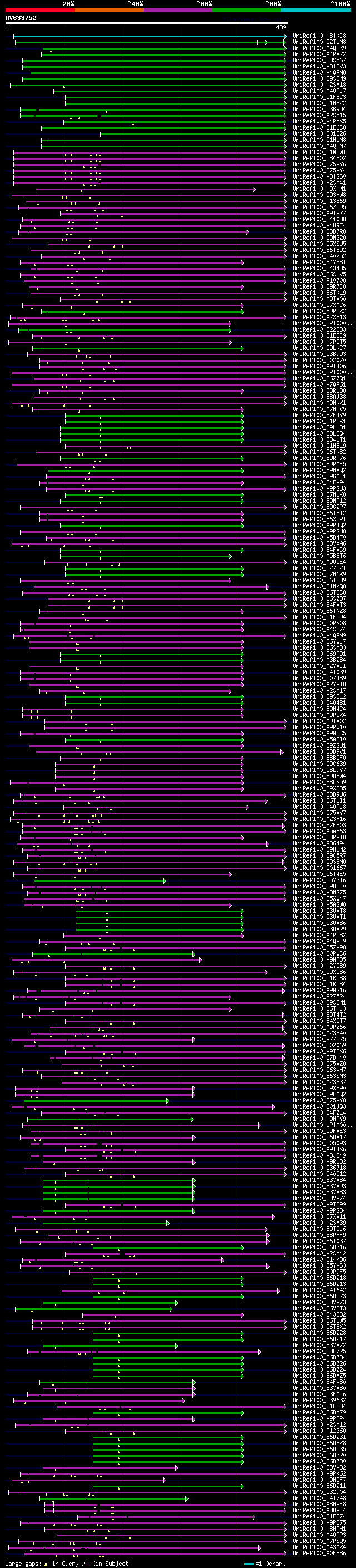Select the UniRef100_Q41038 label
356x1568 pixels.
coord(319,220)
